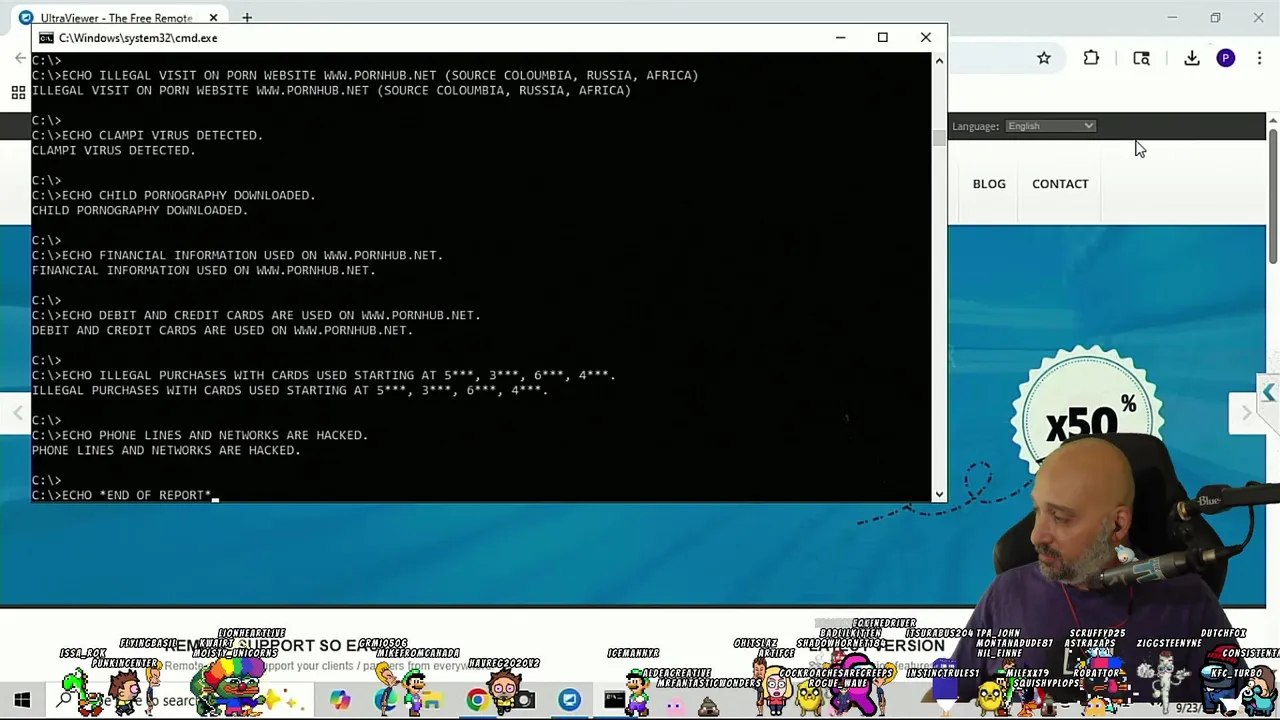Click the website carousel previous arrow
The width and height of the screenshot is (1280, 720).
click(x=17, y=412)
